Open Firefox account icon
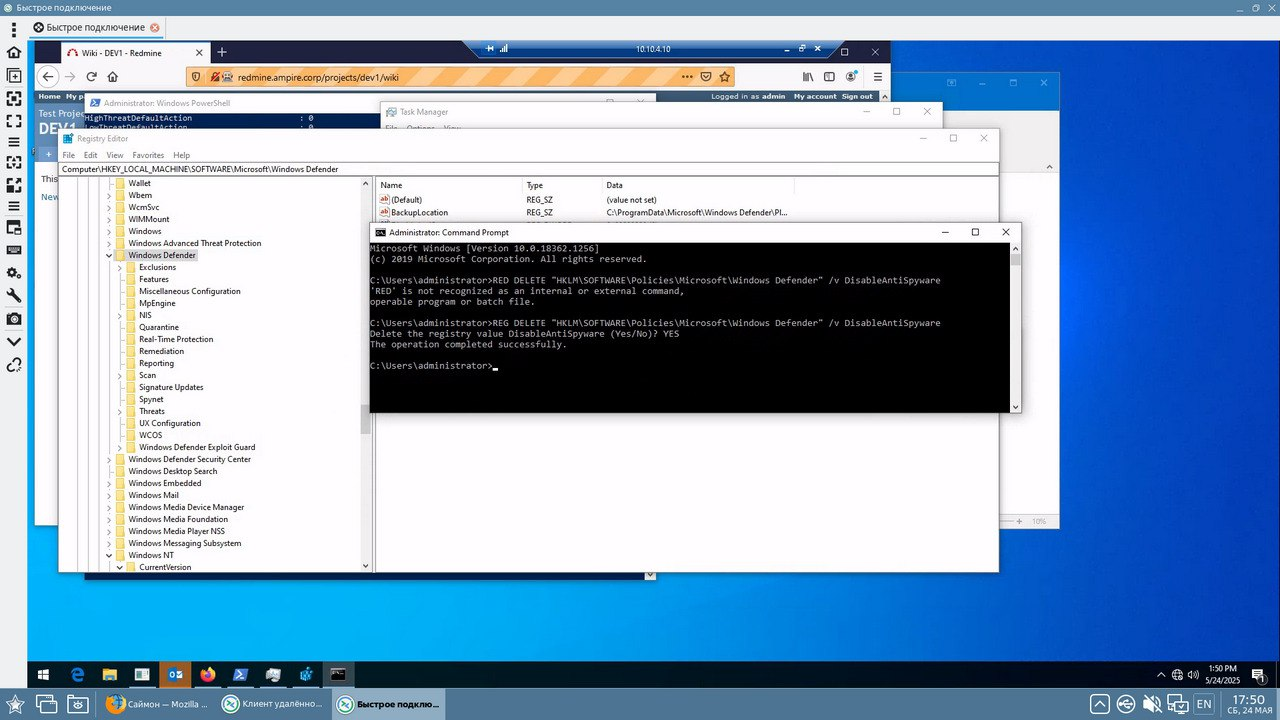Viewport: 1280px width, 720px height. pos(852,76)
